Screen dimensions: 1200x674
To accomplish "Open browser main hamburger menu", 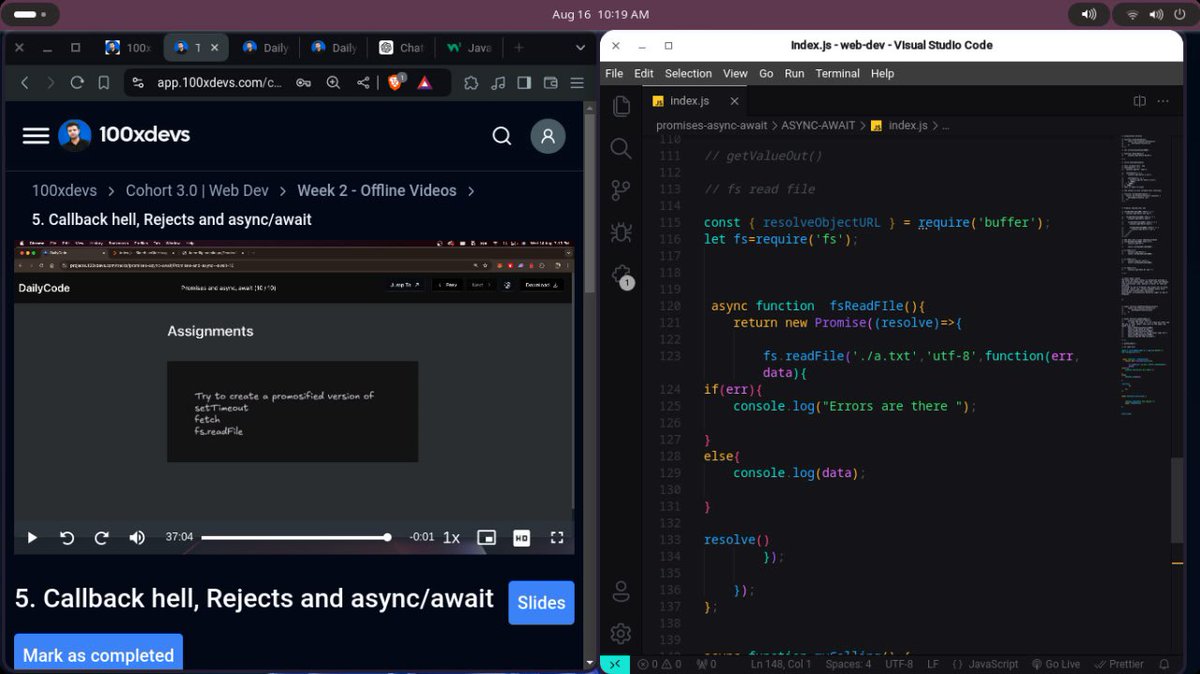I will pyautogui.click(x=577, y=83).
